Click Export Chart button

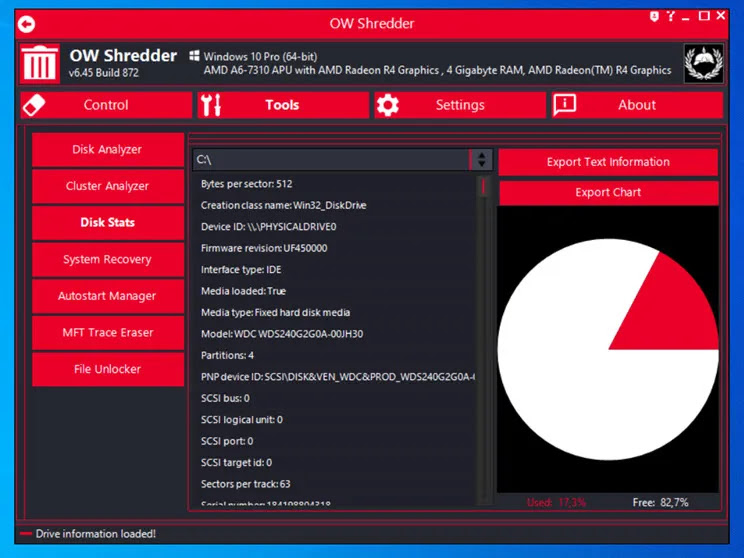[608, 193]
